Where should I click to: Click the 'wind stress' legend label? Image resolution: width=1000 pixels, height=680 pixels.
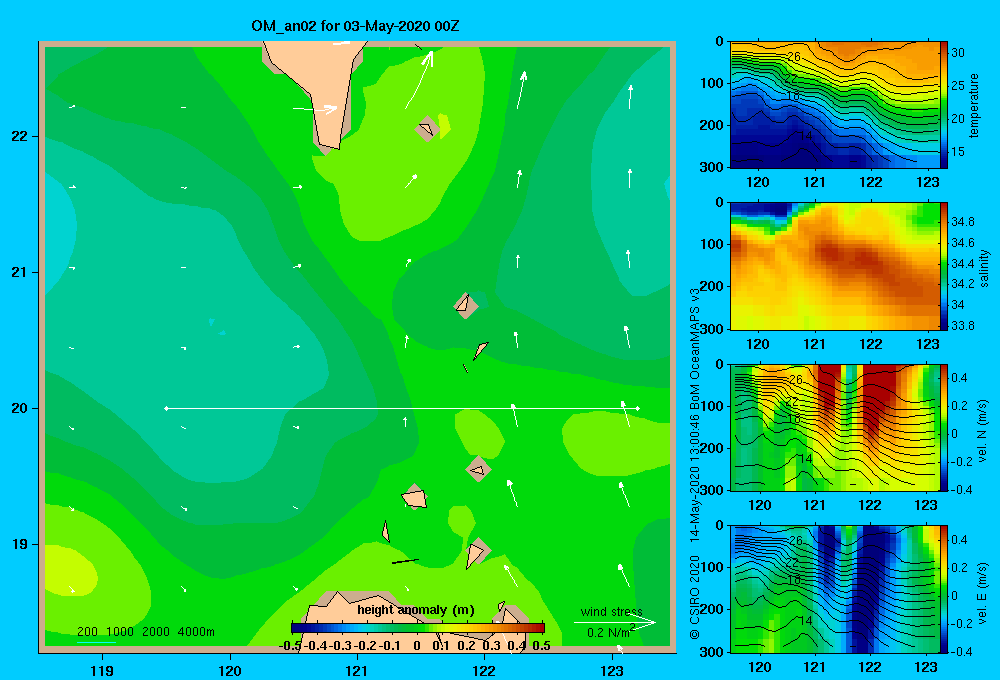[x=612, y=611]
